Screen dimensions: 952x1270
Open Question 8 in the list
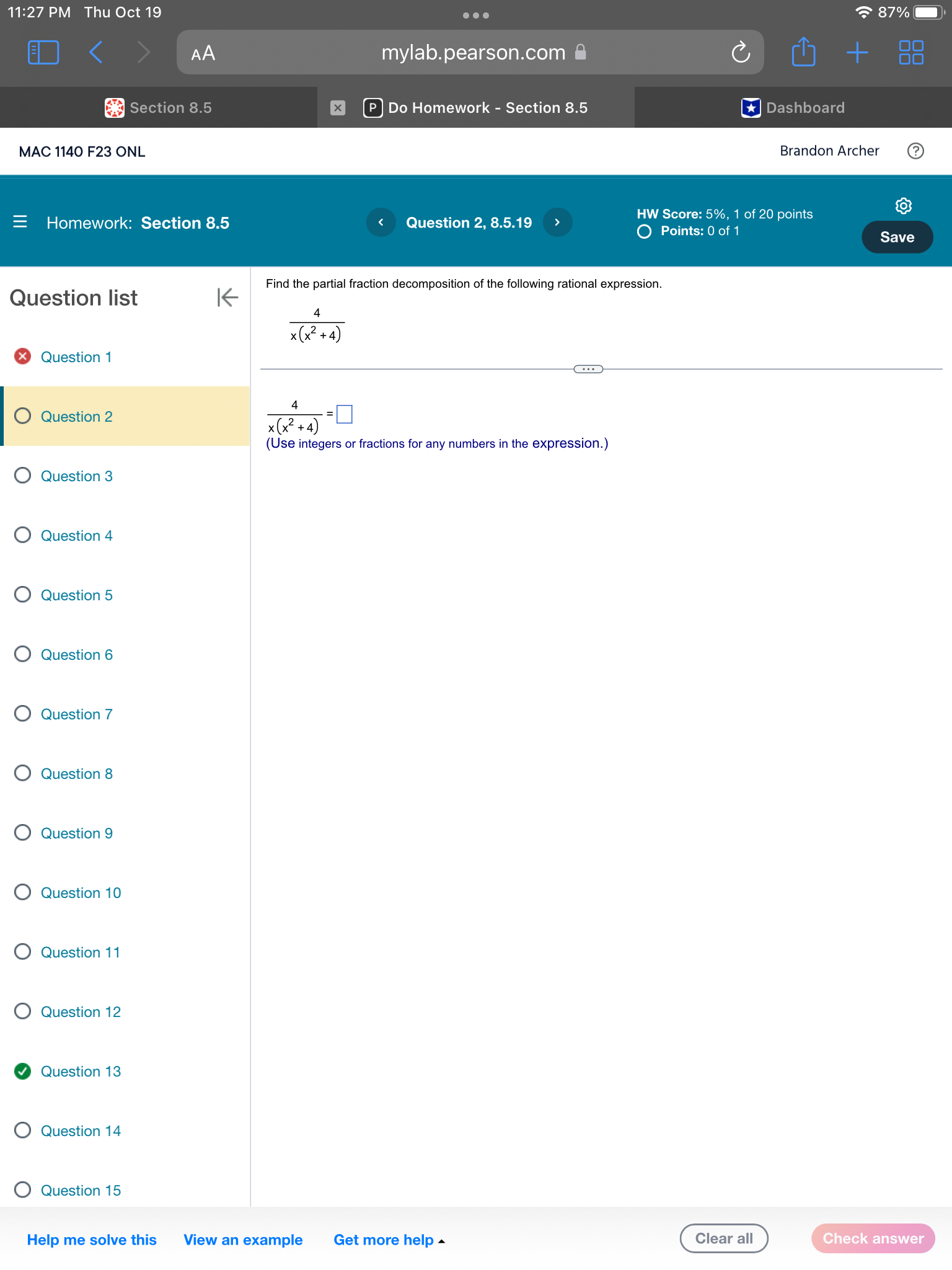coord(77,774)
